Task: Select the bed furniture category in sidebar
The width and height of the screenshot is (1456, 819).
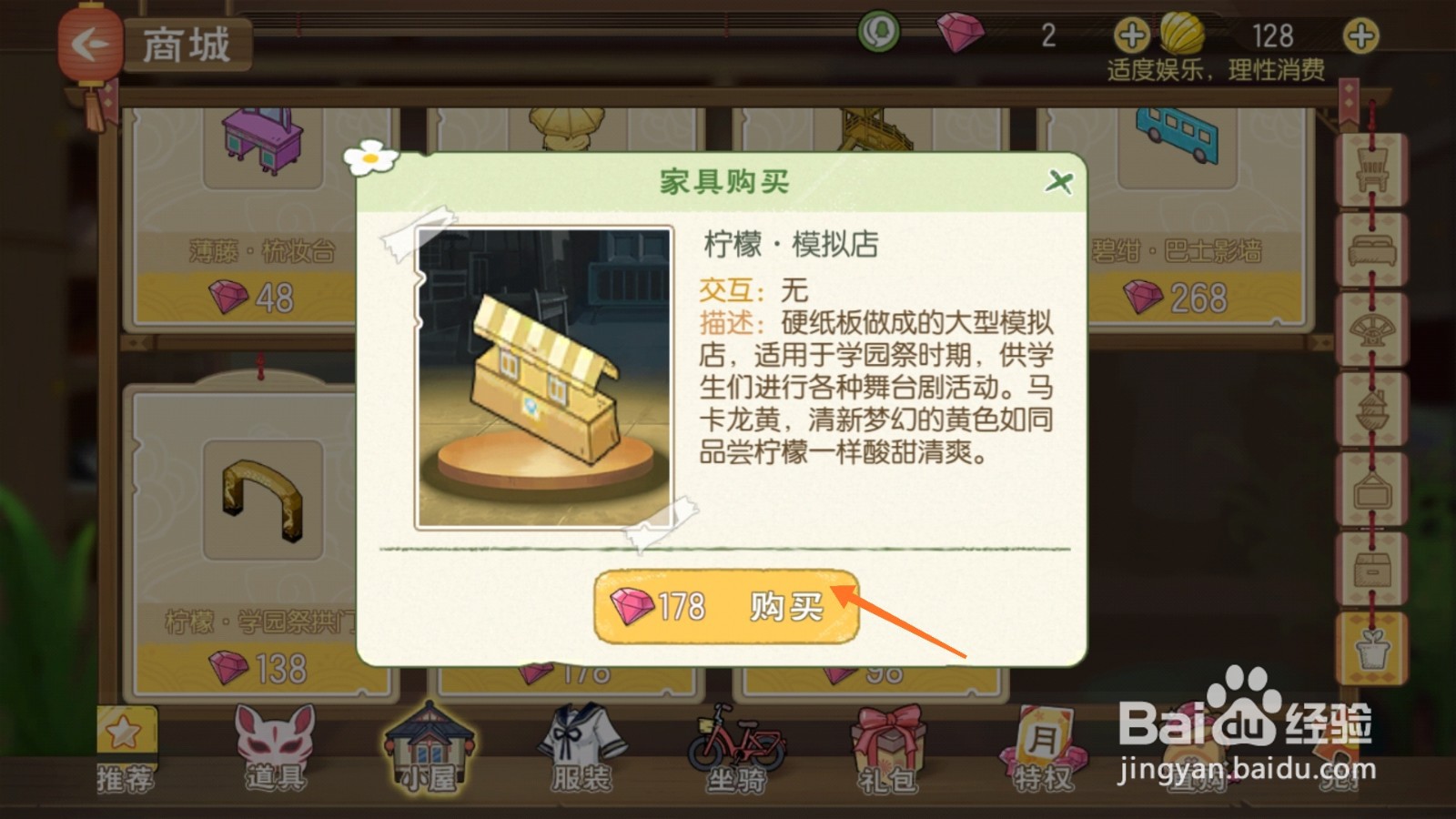Action: 1371,249
